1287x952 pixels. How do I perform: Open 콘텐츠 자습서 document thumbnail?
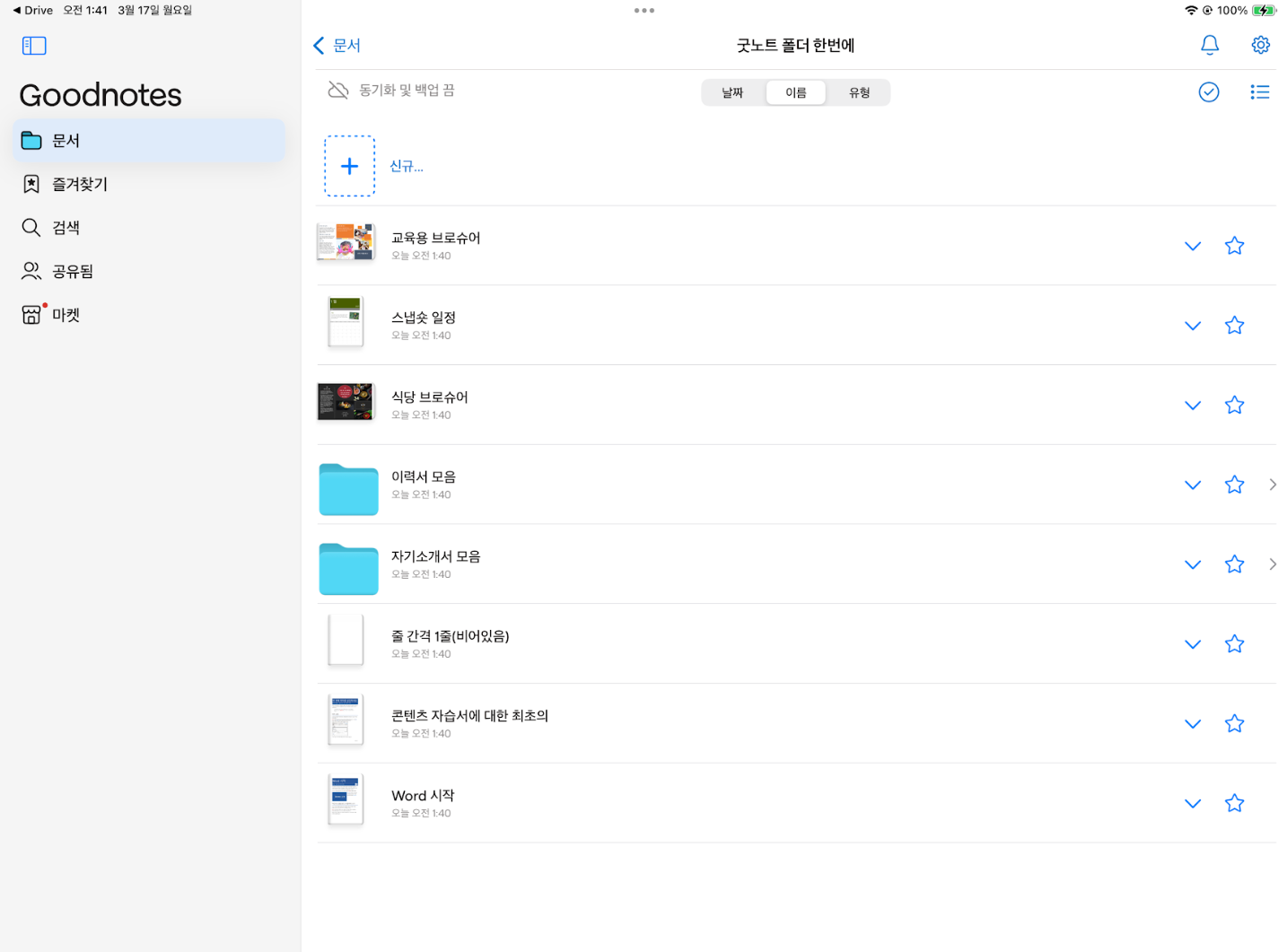(346, 721)
